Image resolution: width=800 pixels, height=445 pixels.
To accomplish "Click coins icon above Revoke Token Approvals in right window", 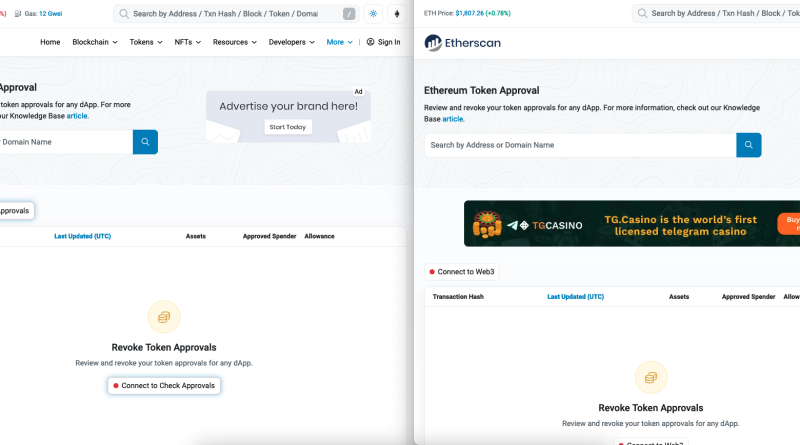I will (x=651, y=378).
